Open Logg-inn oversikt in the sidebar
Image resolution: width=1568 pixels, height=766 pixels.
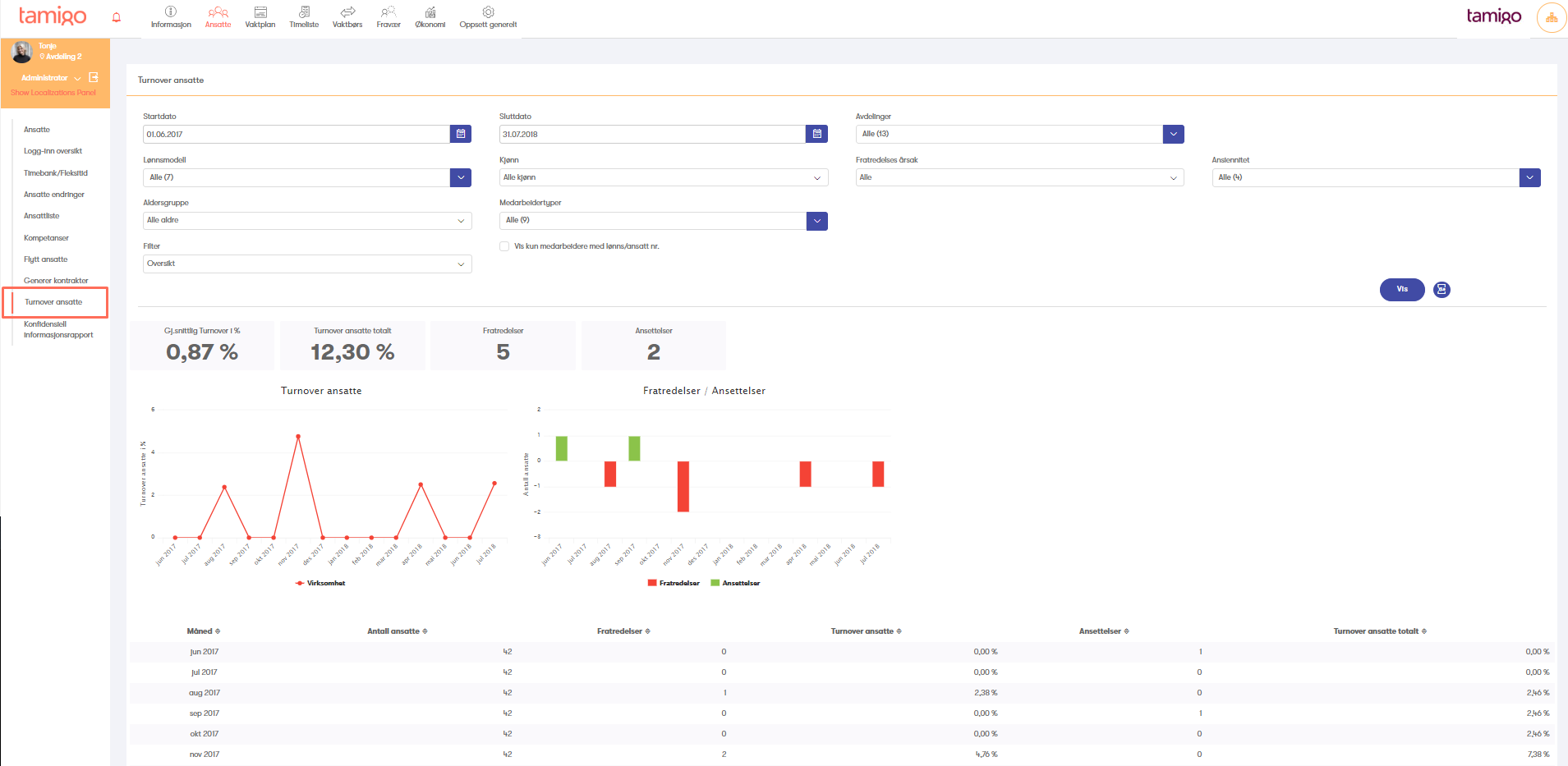53,151
